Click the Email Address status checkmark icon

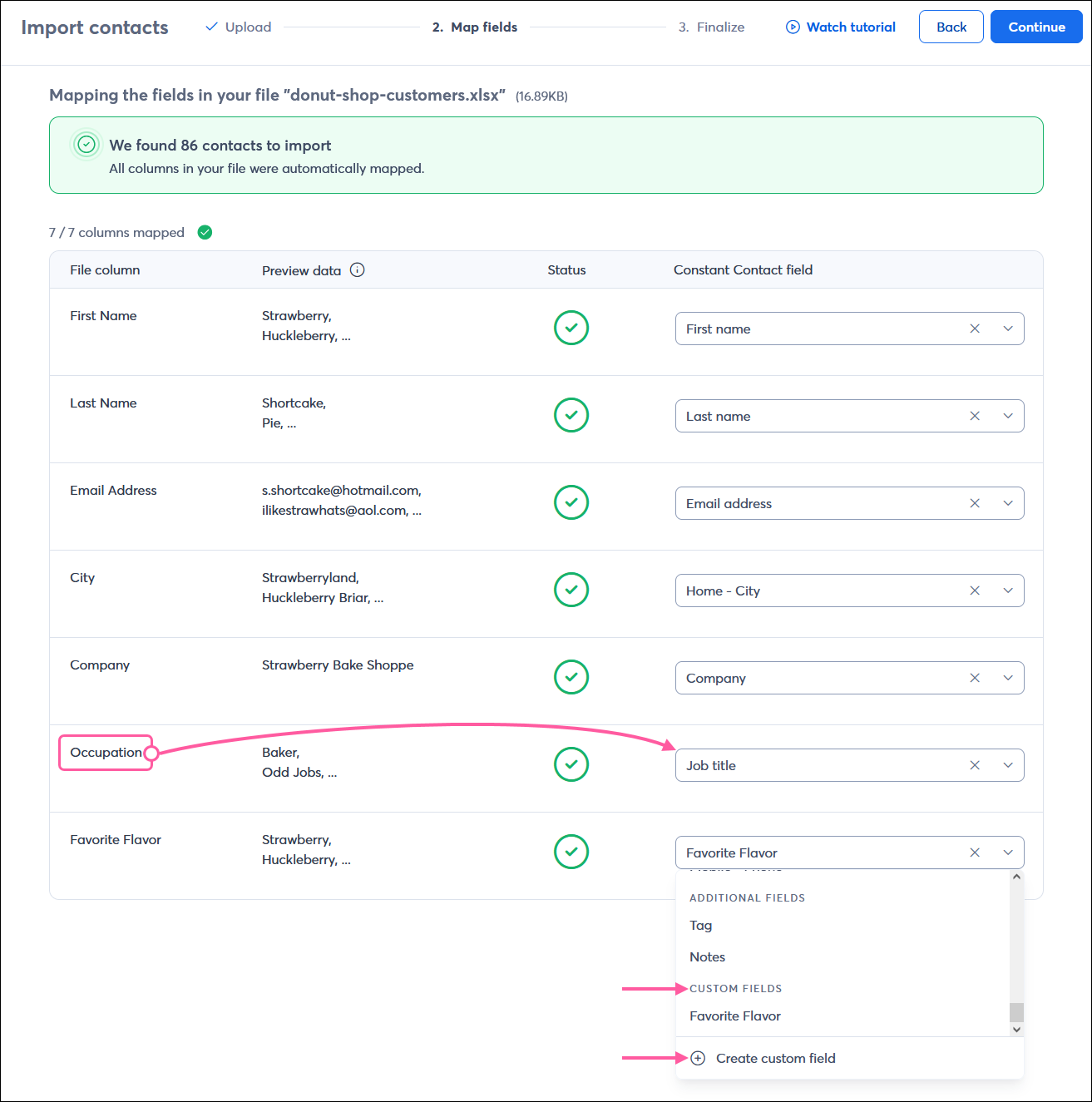point(571,502)
